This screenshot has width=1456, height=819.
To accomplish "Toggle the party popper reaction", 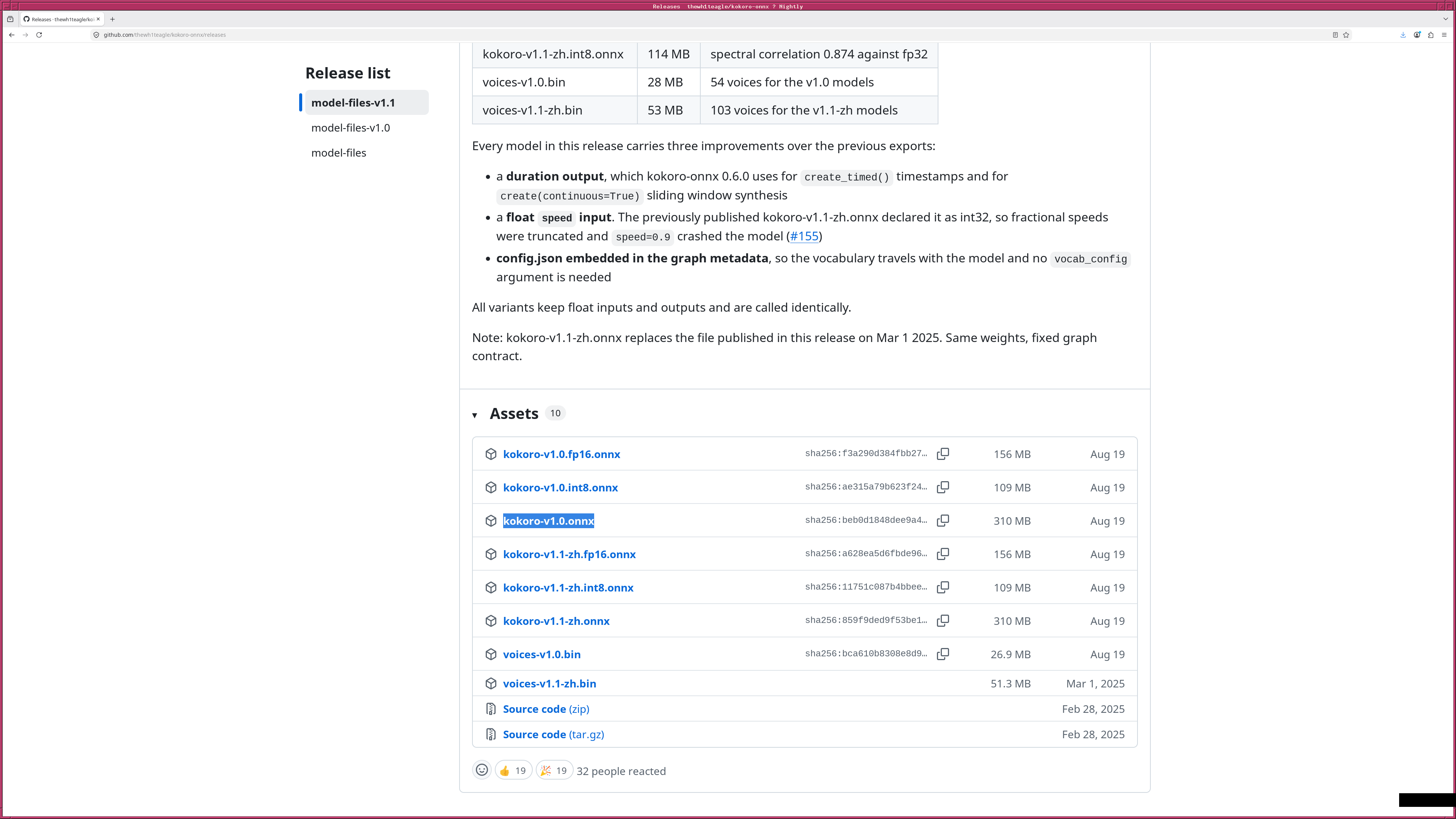I will [554, 770].
